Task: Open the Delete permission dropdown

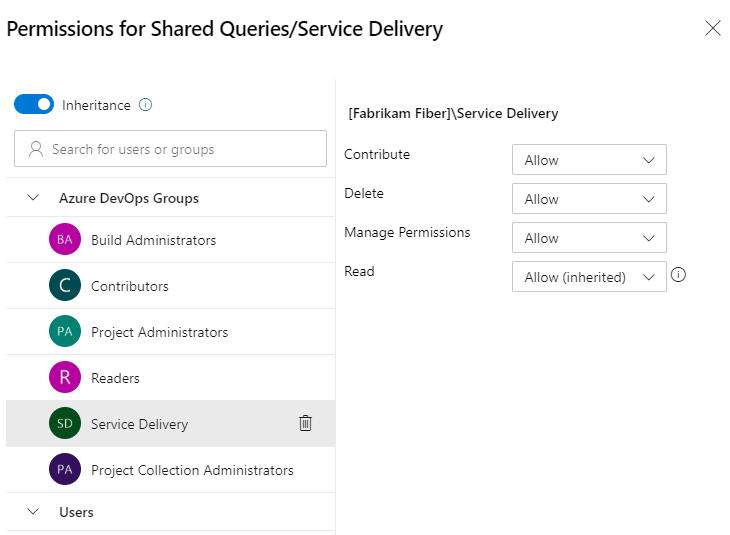Action: [589, 199]
